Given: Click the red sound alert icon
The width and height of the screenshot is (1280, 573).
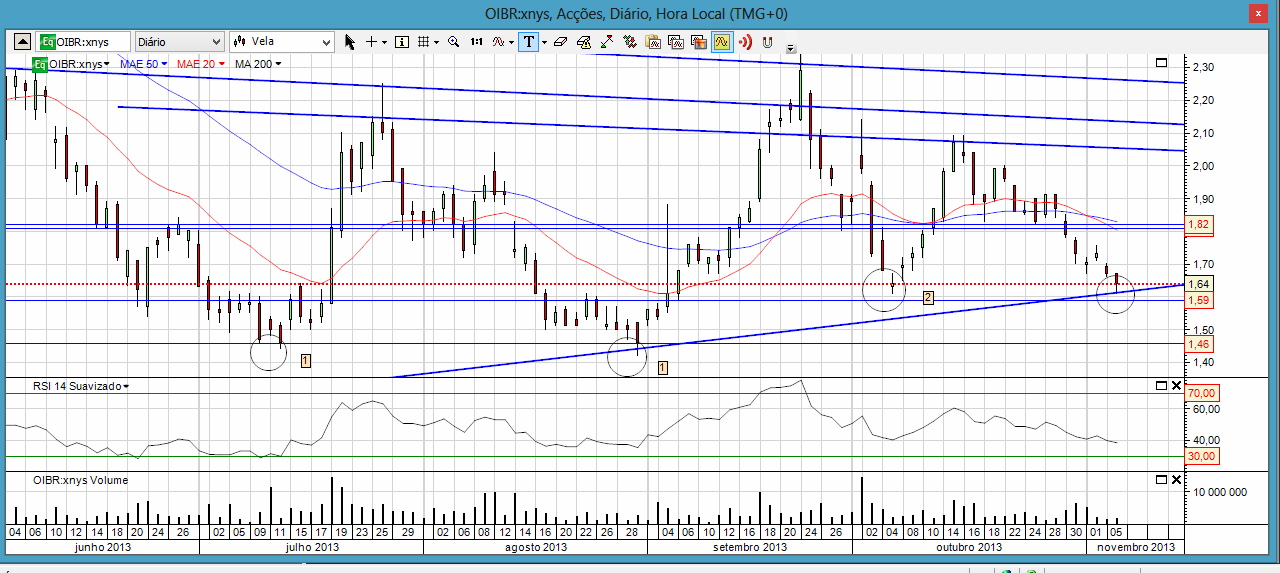Looking at the screenshot, I should [x=744, y=42].
